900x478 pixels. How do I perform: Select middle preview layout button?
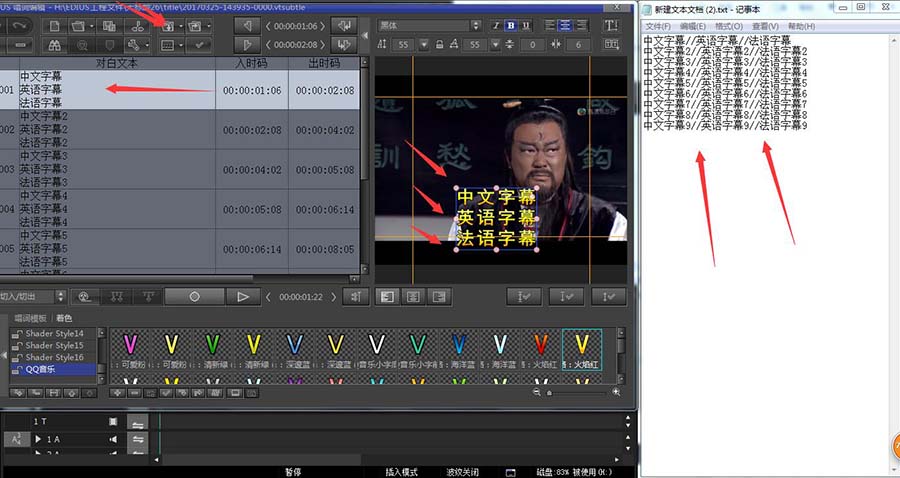tap(413, 297)
